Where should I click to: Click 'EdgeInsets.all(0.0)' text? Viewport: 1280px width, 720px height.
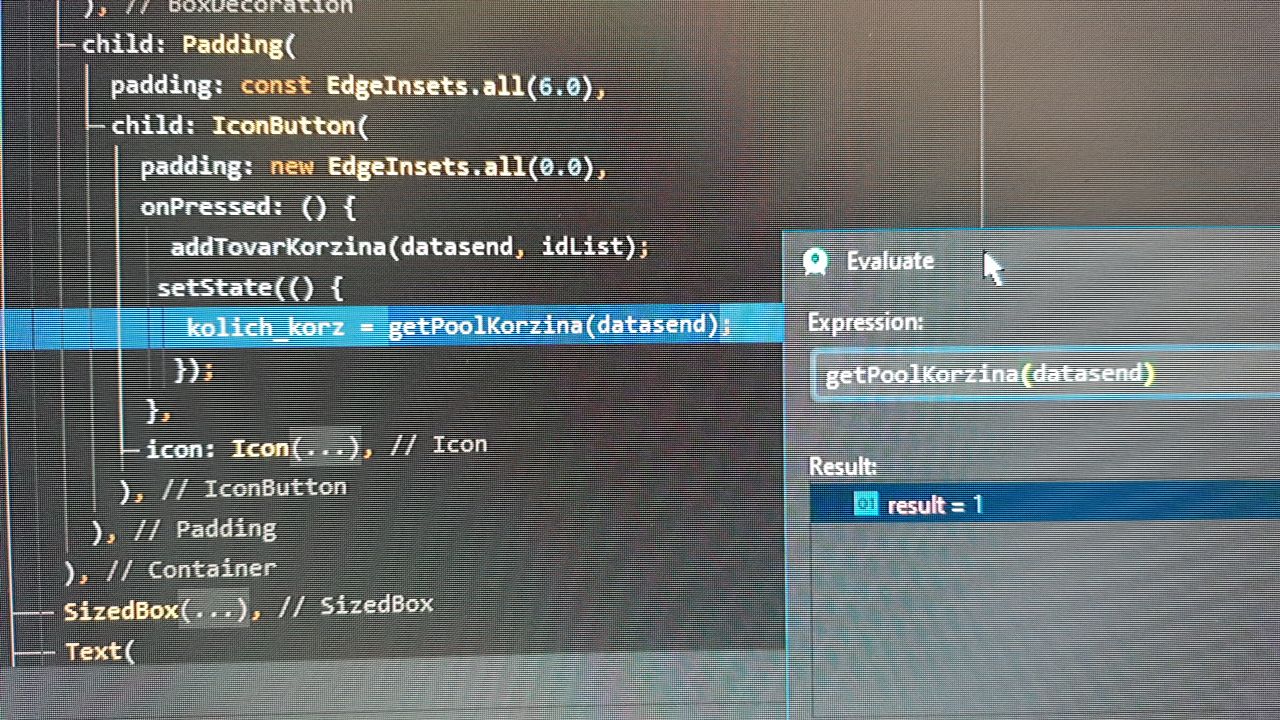click(462, 166)
